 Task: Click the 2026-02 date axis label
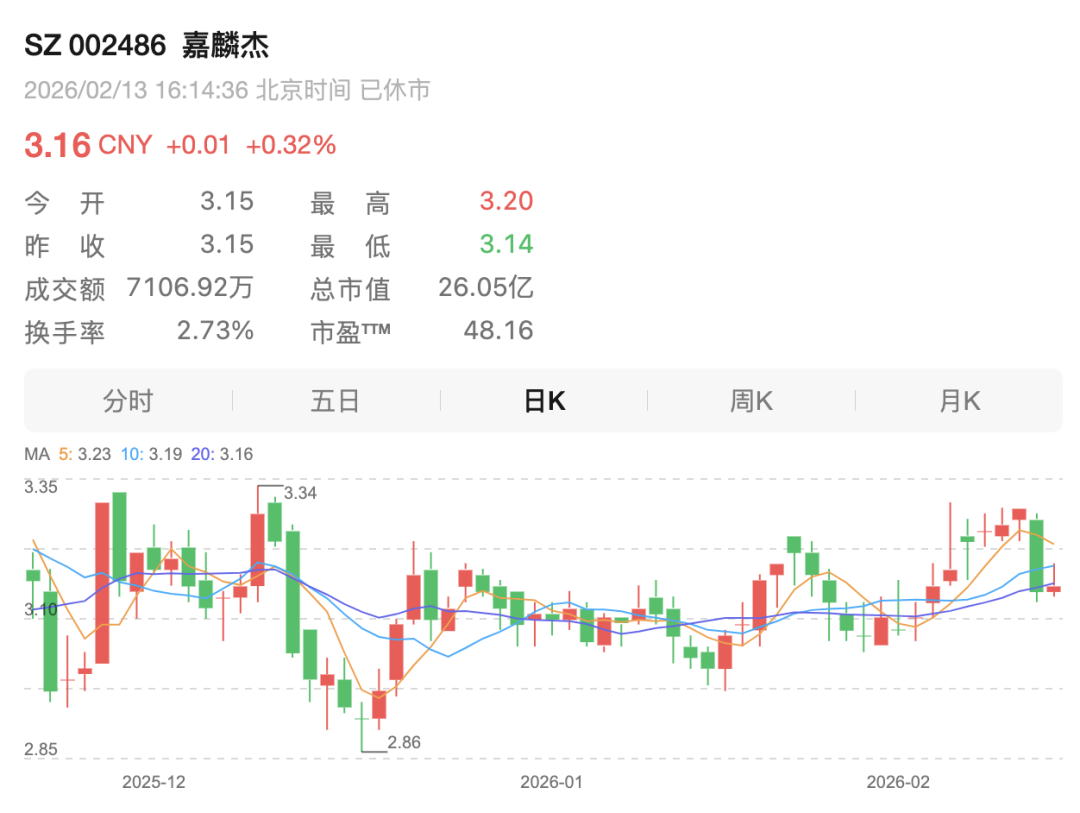pos(897,782)
